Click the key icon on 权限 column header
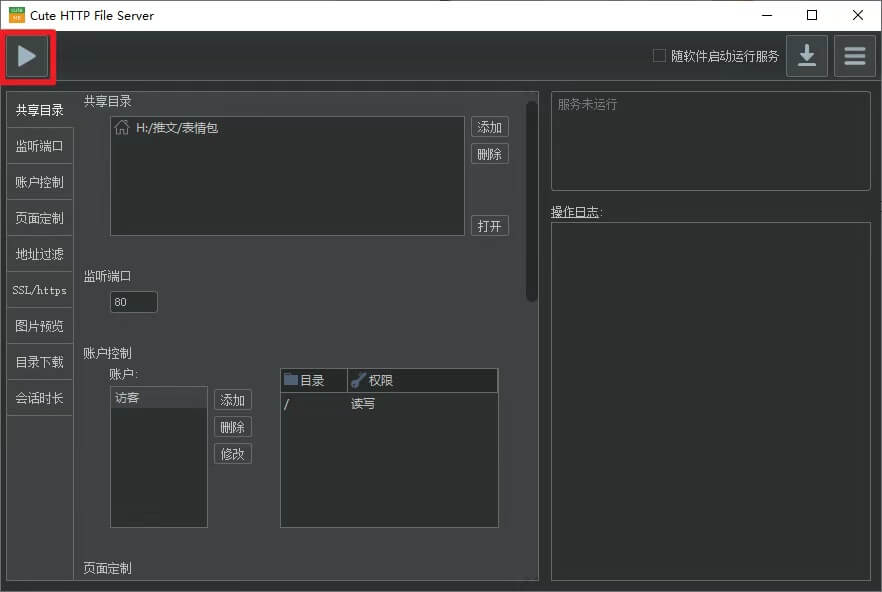Image resolution: width=882 pixels, height=592 pixels. [357, 380]
